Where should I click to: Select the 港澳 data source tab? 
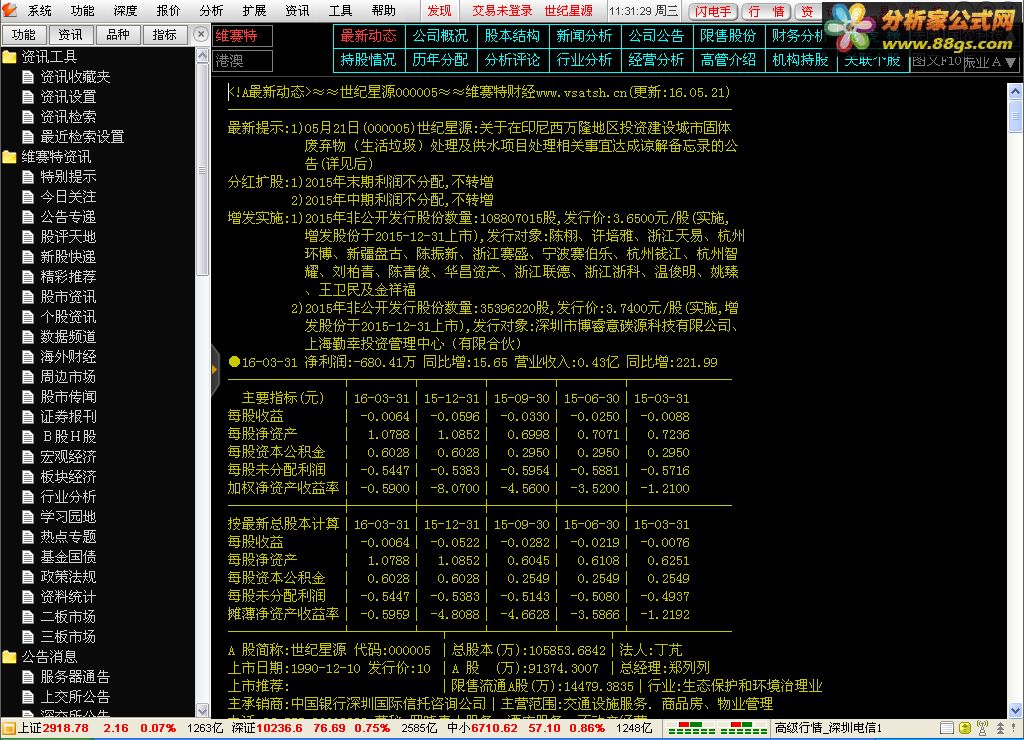point(242,61)
